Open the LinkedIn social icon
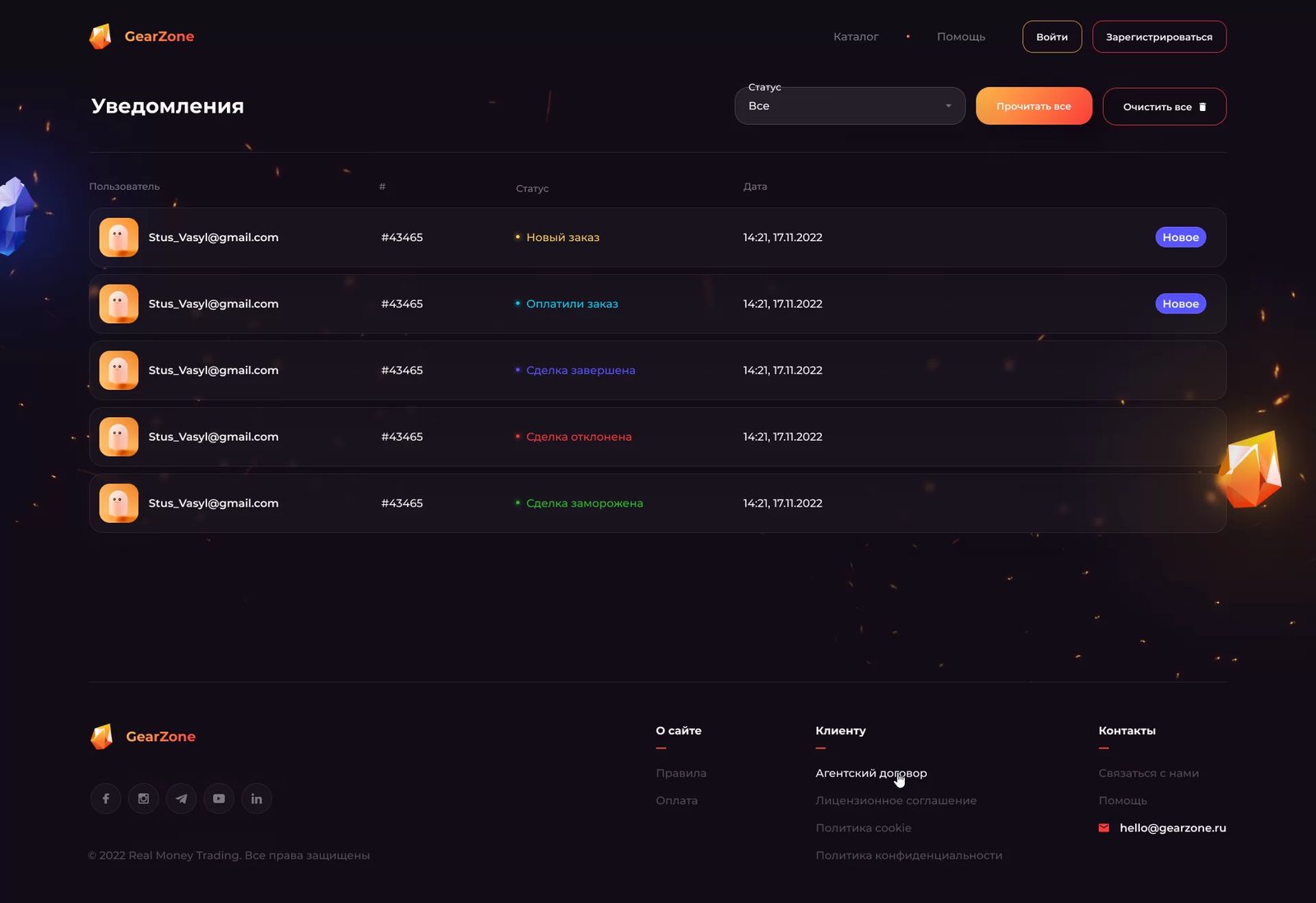 click(257, 799)
